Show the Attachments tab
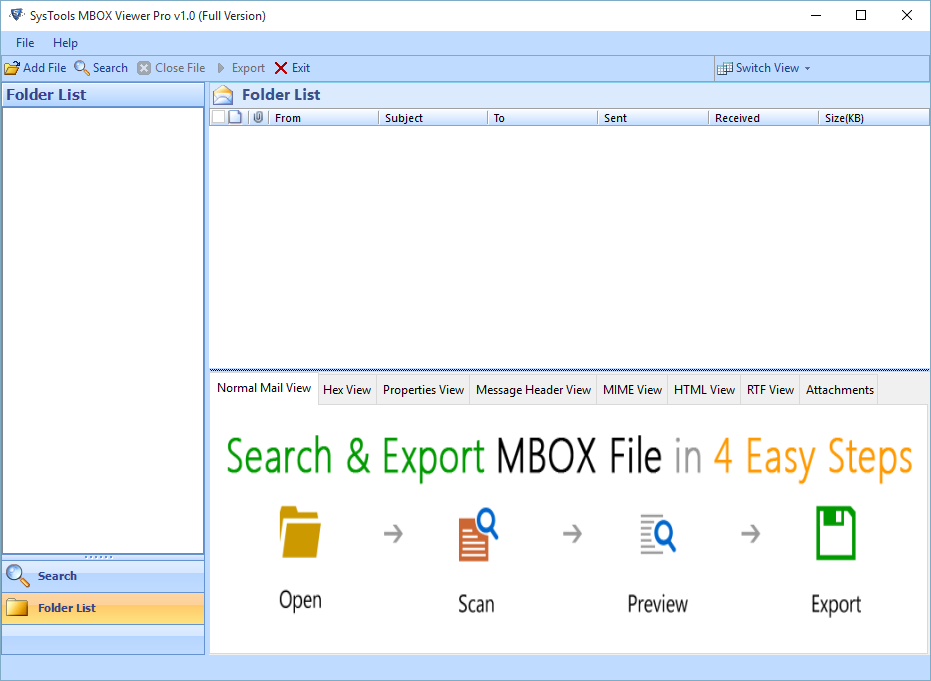Image resolution: width=931 pixels, height=681 pixels. (840, 390)
